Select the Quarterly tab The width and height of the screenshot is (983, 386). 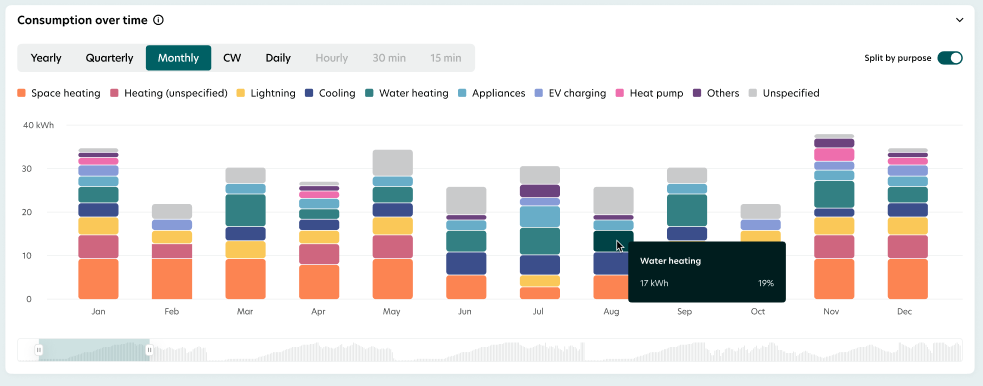click(110, 58)
